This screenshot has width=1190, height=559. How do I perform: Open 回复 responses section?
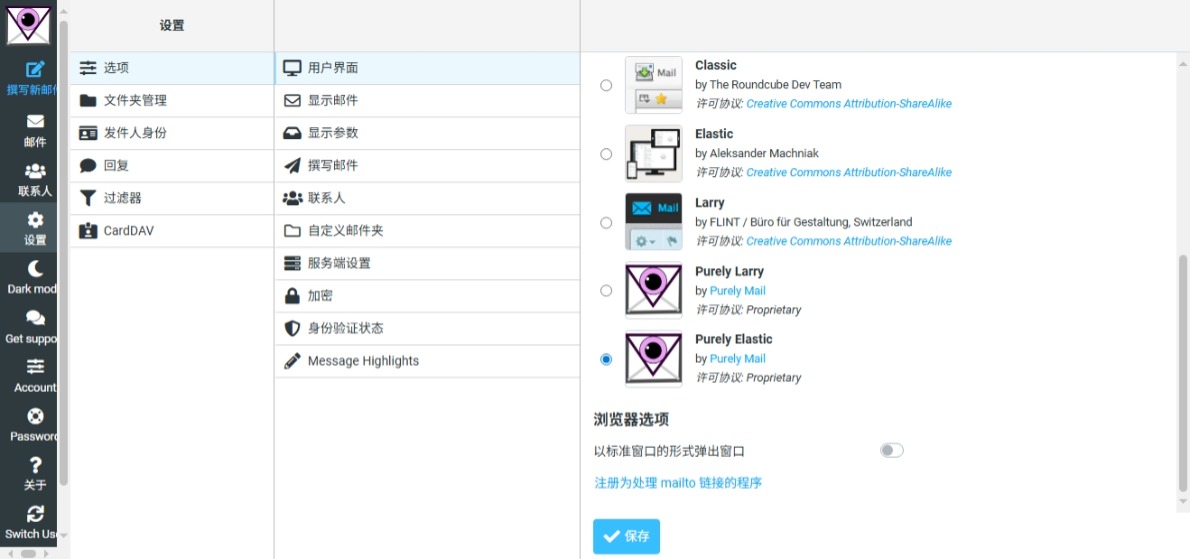tap(172, 165)
